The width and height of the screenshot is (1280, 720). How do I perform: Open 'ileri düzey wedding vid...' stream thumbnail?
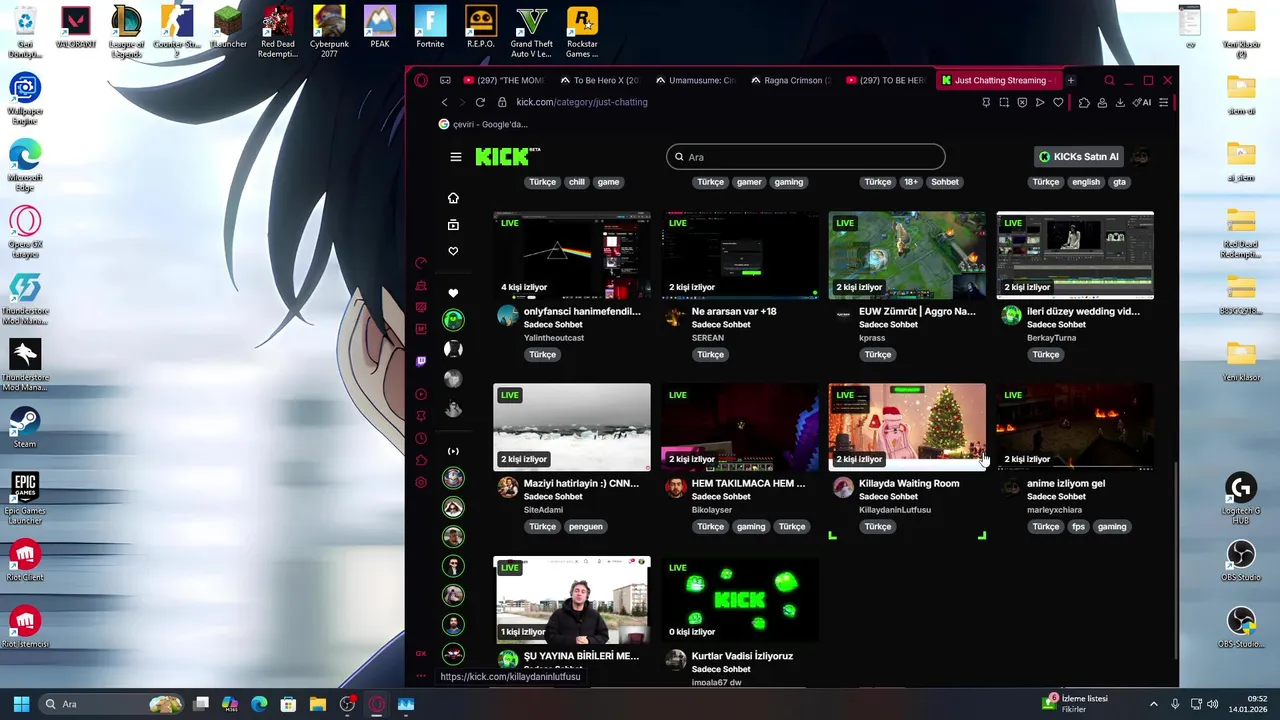click(x=1075, y=255)
